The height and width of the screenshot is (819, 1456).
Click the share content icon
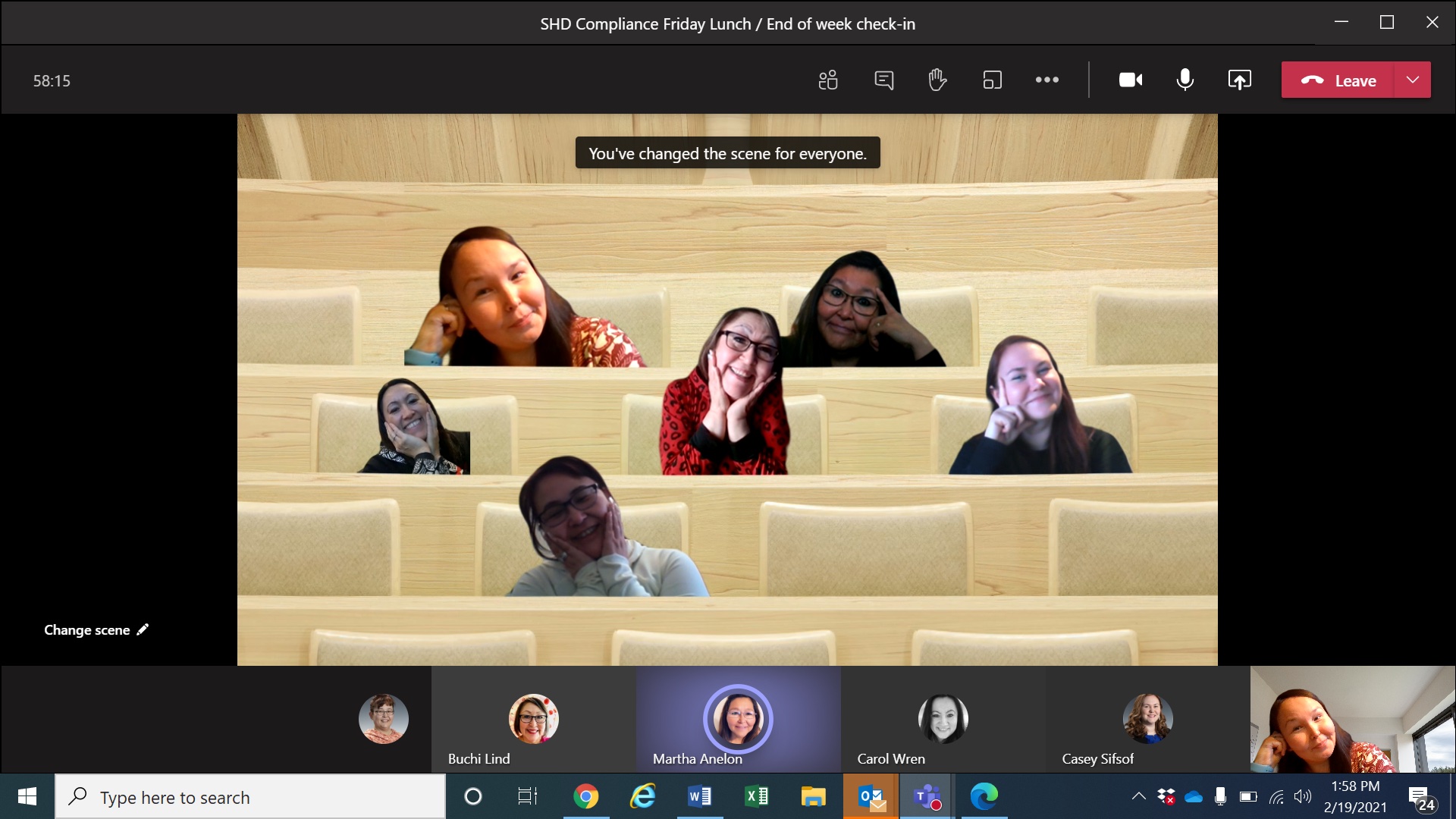pos(1239,80)
